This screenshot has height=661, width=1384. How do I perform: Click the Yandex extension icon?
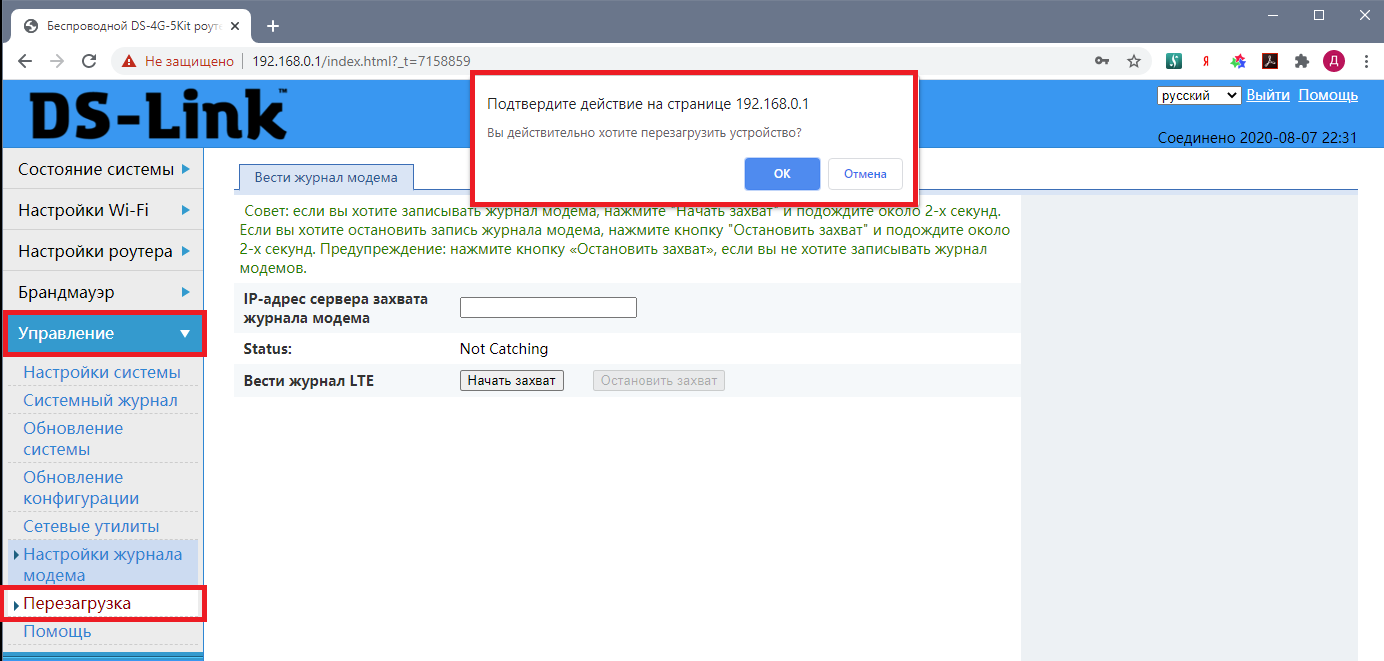coord(1206,61)
